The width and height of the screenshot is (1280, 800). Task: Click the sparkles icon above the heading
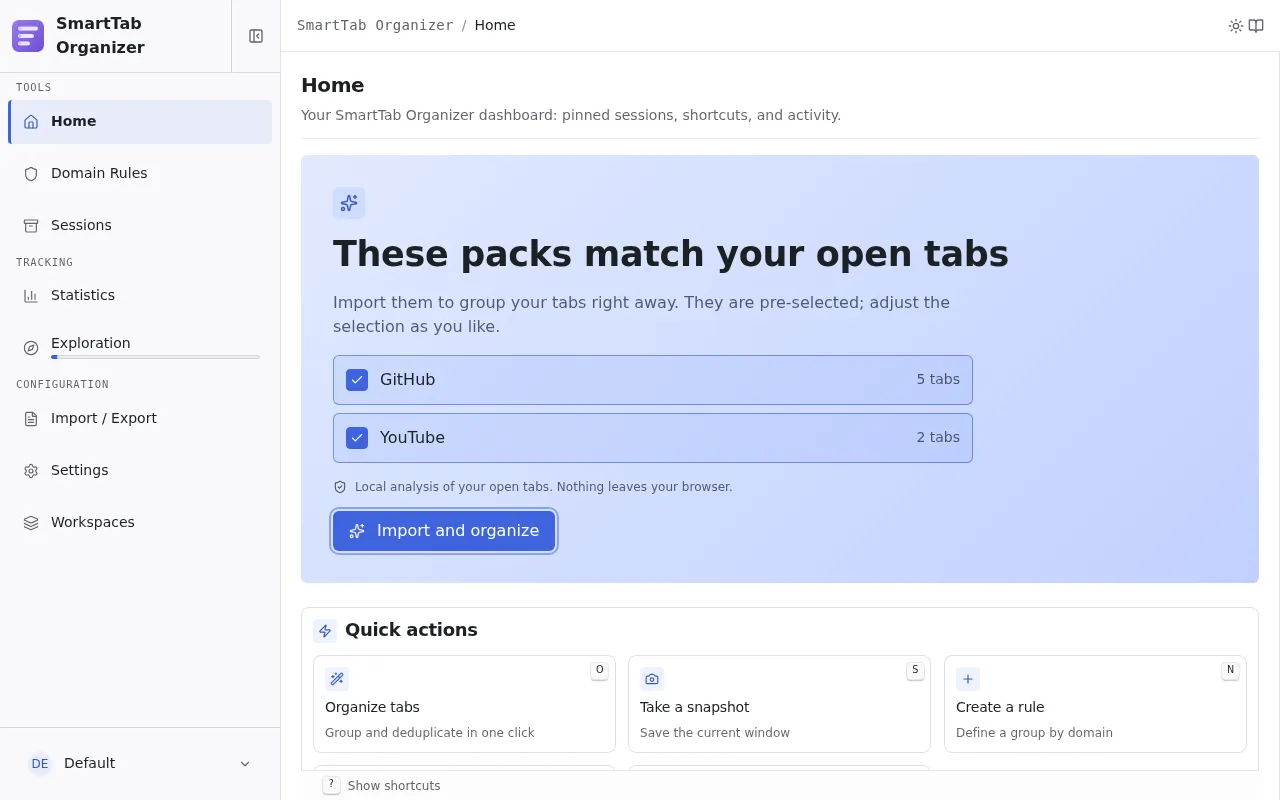pyautogui.click(x=349, y=203)
